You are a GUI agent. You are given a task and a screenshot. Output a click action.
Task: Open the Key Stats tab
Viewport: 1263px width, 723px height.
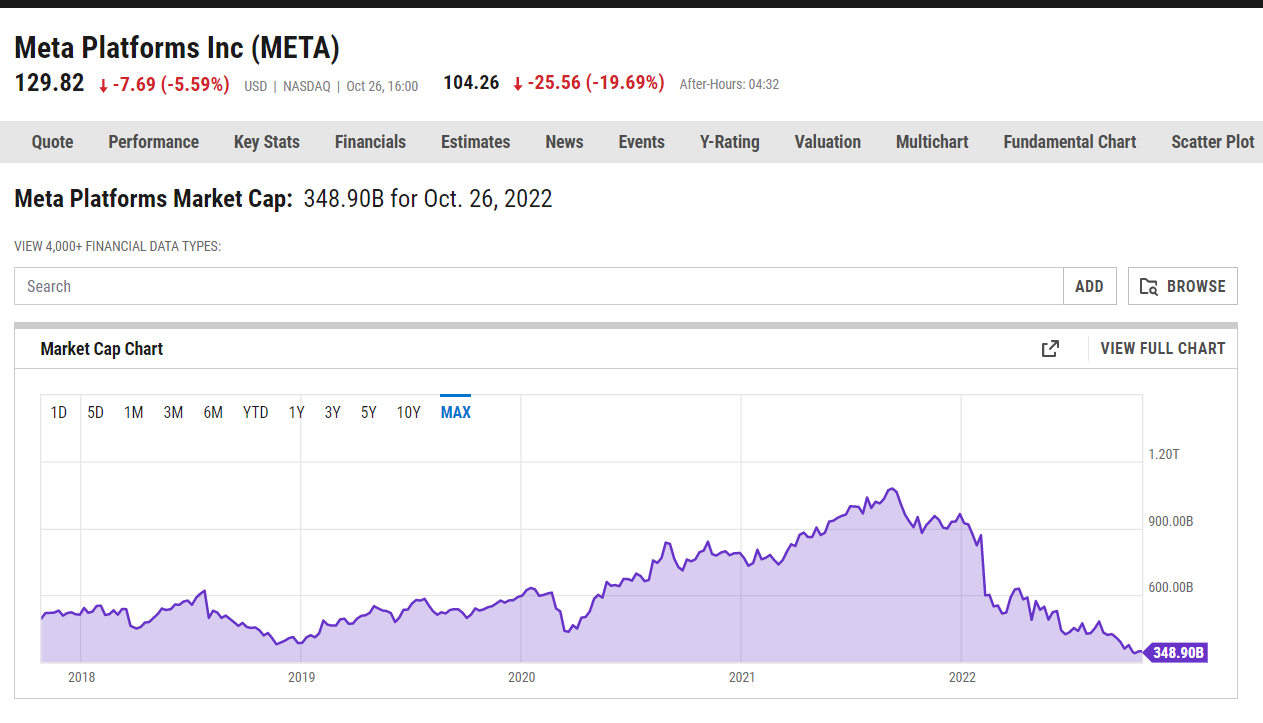click(267, 142)
